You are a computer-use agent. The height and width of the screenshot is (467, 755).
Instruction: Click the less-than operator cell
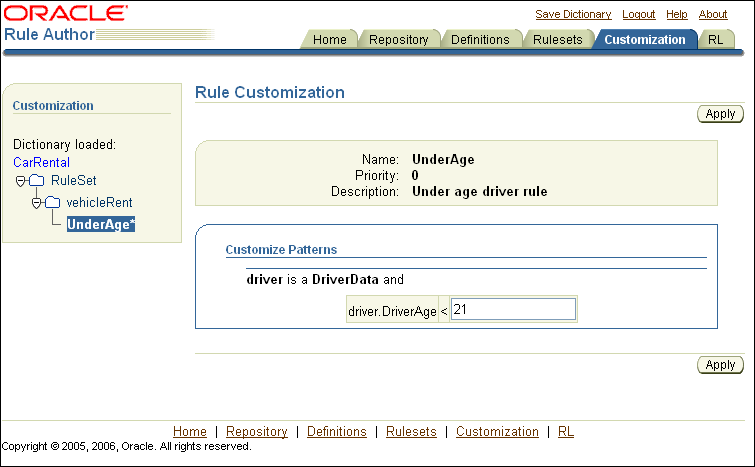(444, 311)
